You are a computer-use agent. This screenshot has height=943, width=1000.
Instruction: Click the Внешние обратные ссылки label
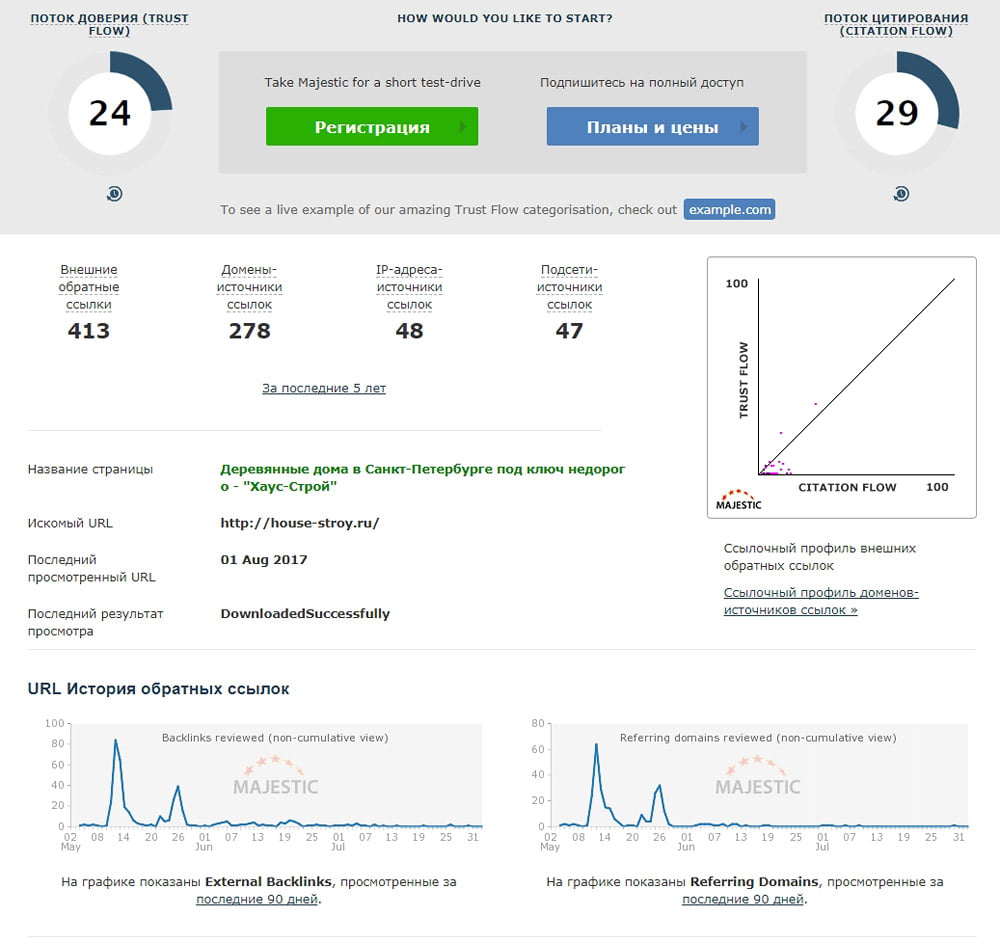point(89,287)
